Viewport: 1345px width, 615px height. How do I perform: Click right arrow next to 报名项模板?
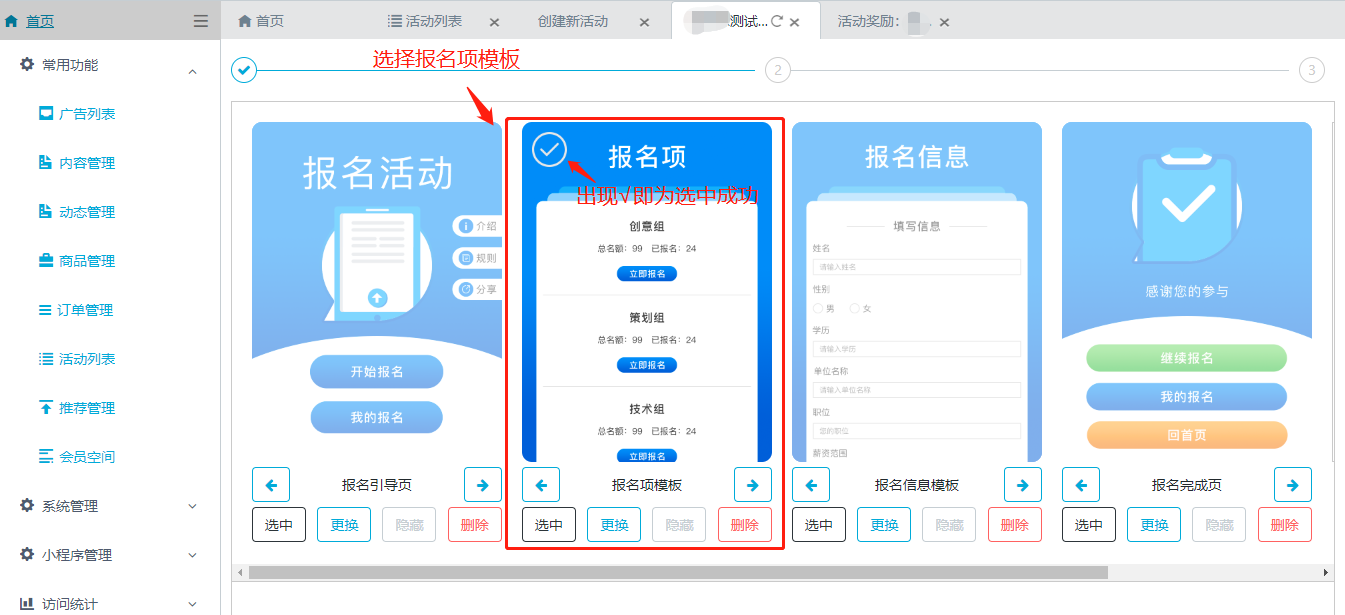752,485
